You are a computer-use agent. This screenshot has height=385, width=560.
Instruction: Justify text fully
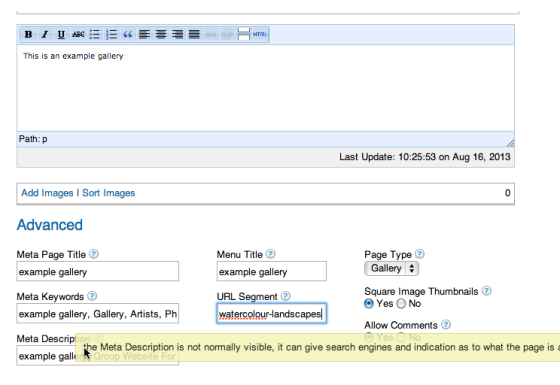[194, 34]
